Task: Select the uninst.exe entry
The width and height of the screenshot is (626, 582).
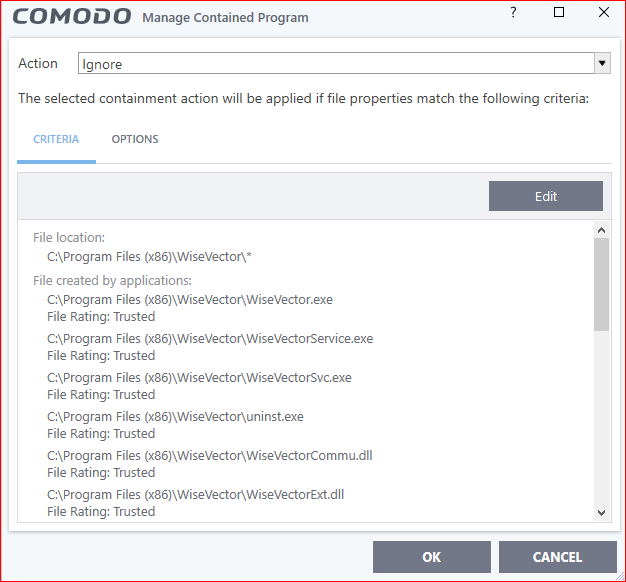Action: (175, 416)
